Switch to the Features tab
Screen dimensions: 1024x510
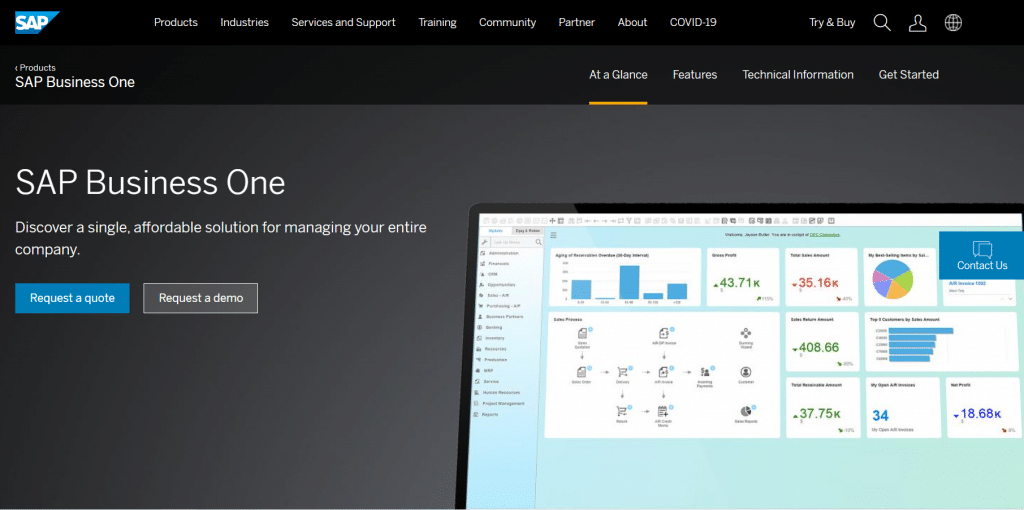[x=695, y=74]
